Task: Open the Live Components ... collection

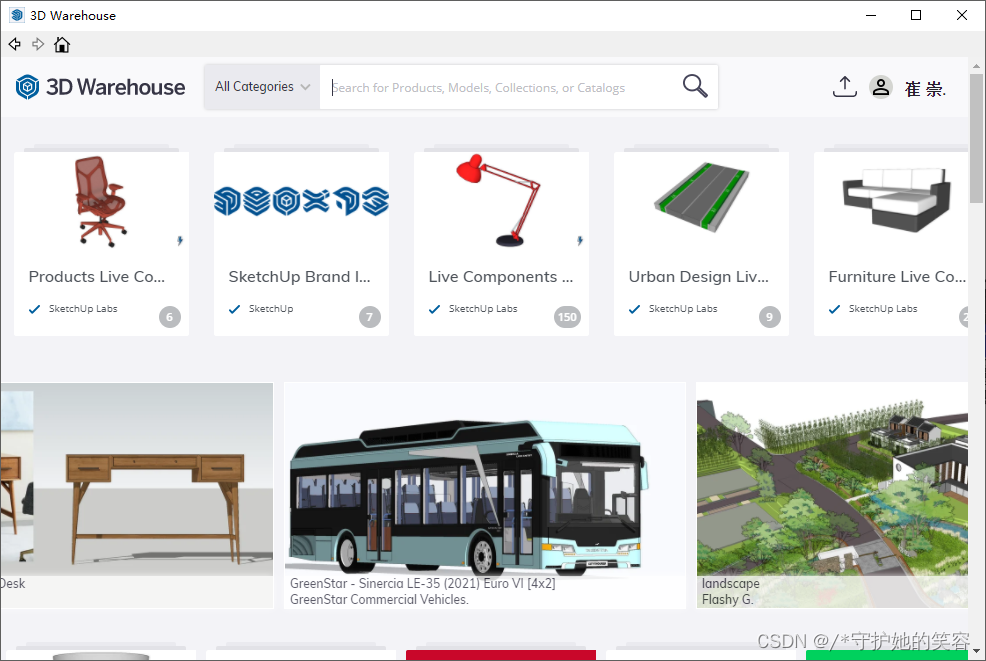Action: 501,277
